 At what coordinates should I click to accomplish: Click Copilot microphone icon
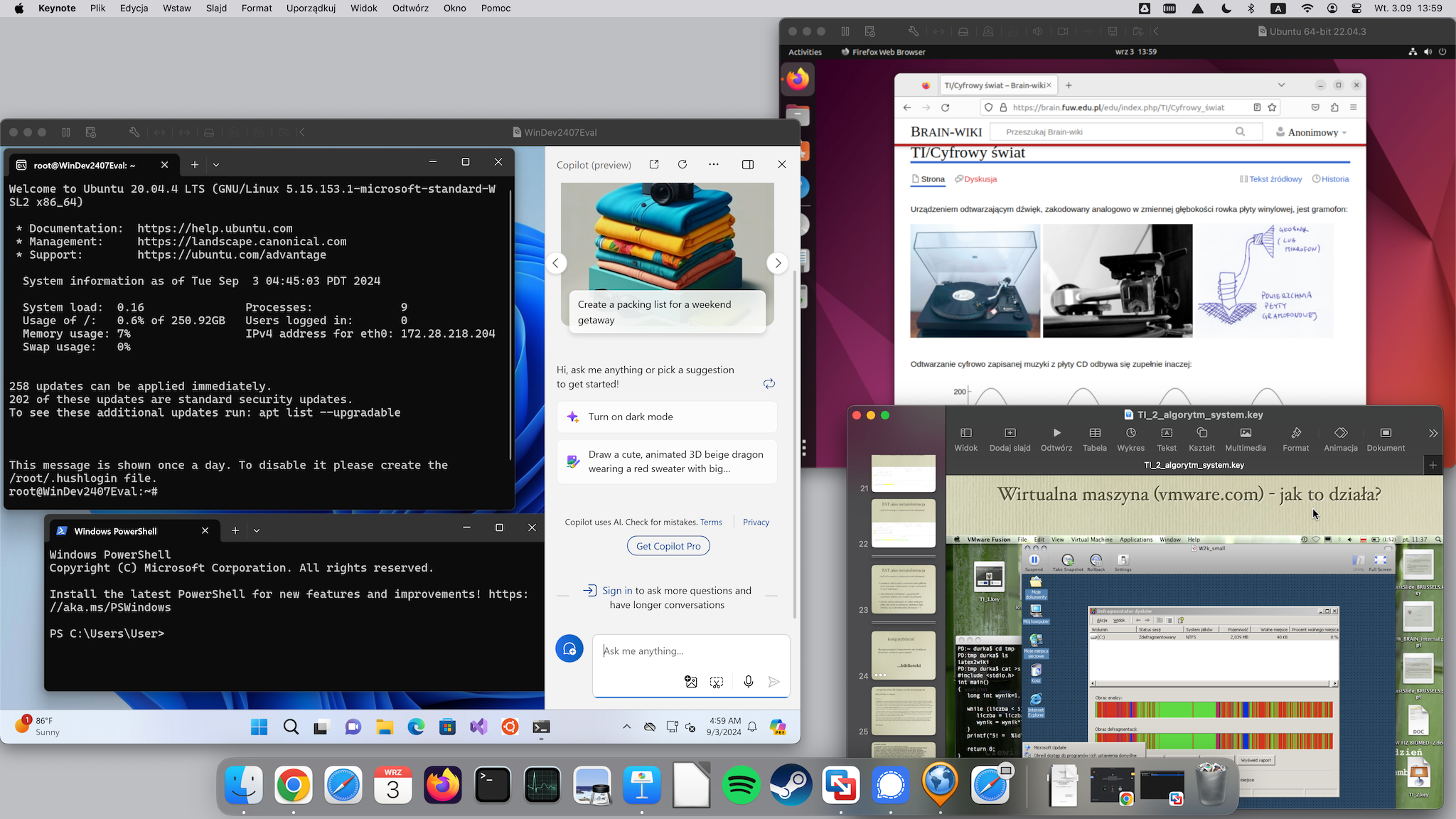tap(748, 682)
